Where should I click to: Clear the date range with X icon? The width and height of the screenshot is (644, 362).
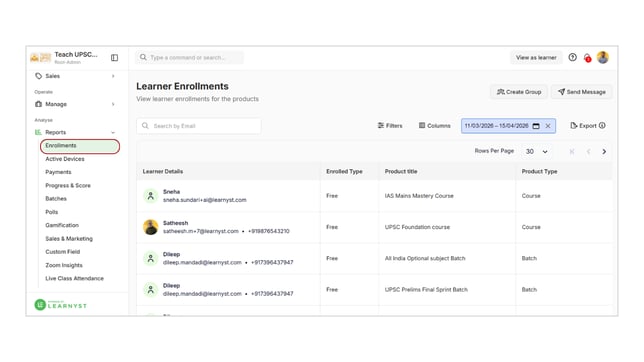(x=548, y=126)
